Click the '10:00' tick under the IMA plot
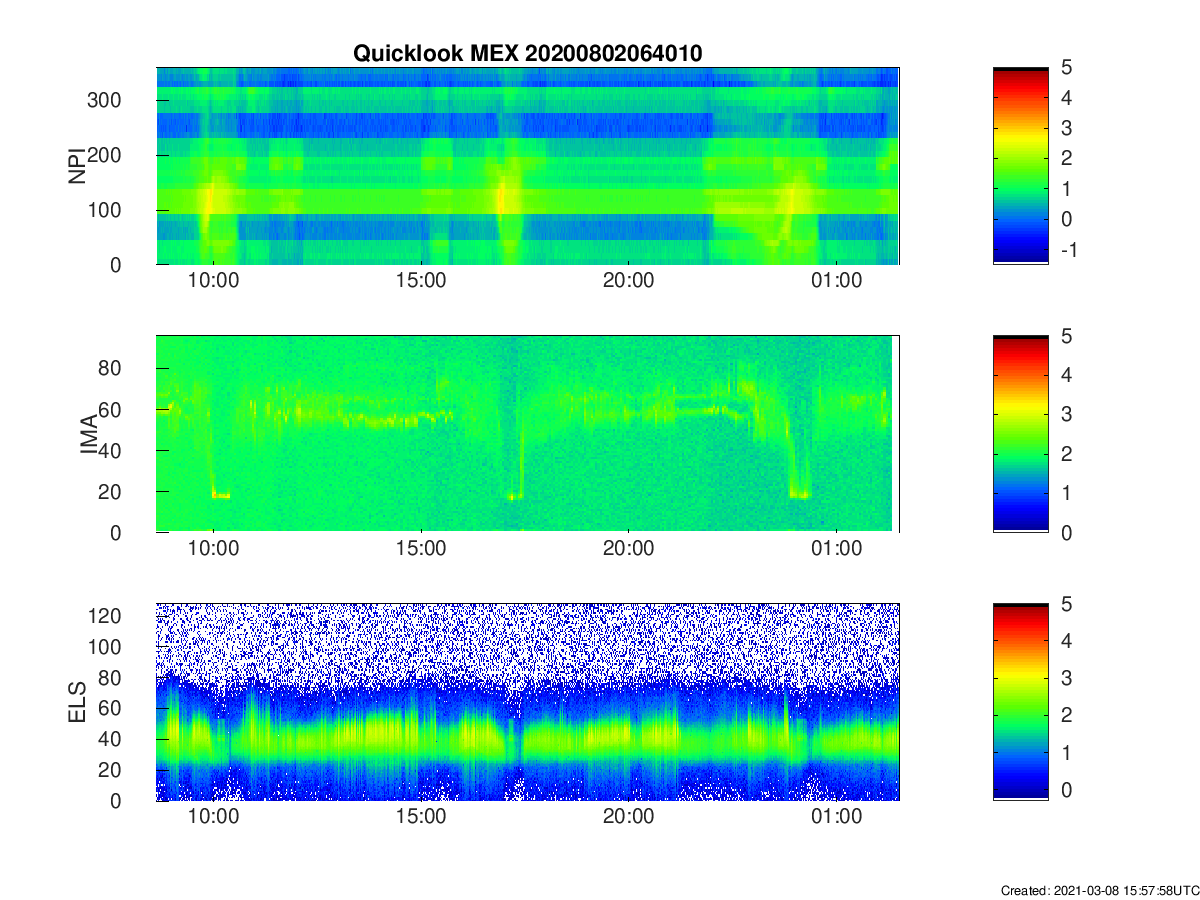Screen dimensions: 1200x900 (x=213, y=549)
